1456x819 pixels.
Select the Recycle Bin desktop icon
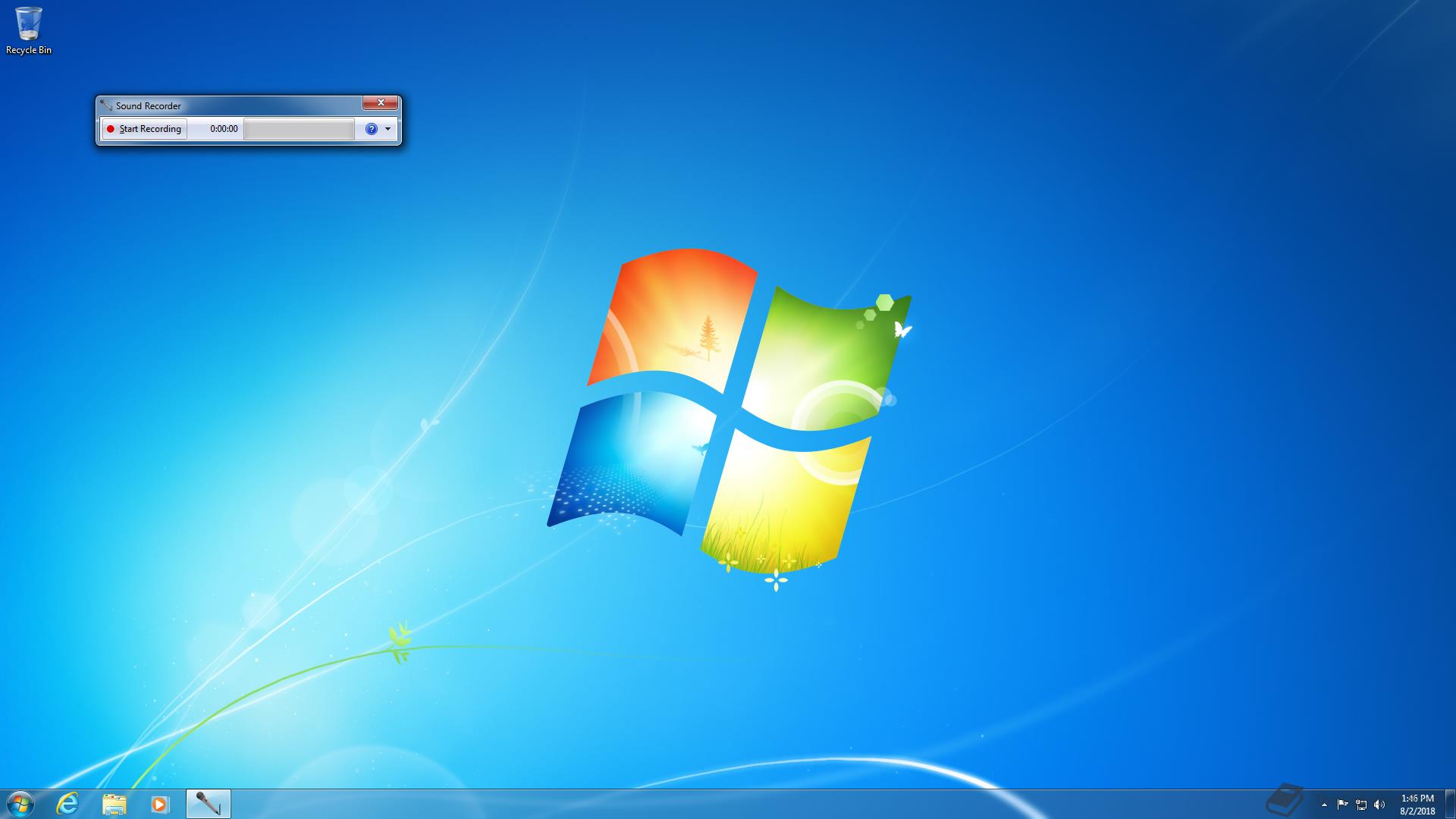[x=29, y=31]
